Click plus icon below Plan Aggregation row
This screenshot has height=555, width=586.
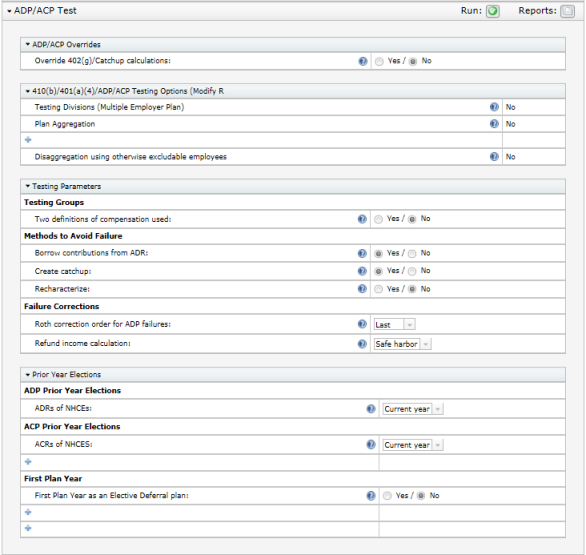(x=28, y=140)
